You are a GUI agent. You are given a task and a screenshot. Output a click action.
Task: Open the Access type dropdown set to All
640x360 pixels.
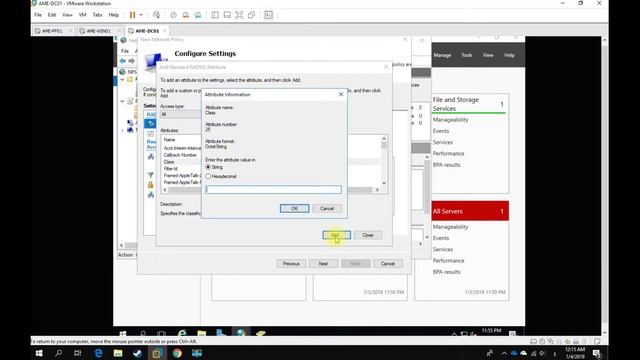coord(181,114)
